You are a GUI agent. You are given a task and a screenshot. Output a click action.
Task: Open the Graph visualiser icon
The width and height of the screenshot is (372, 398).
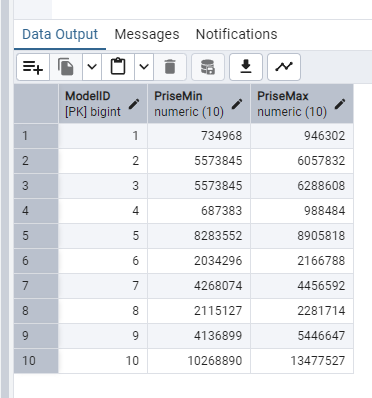pos(284,67)
